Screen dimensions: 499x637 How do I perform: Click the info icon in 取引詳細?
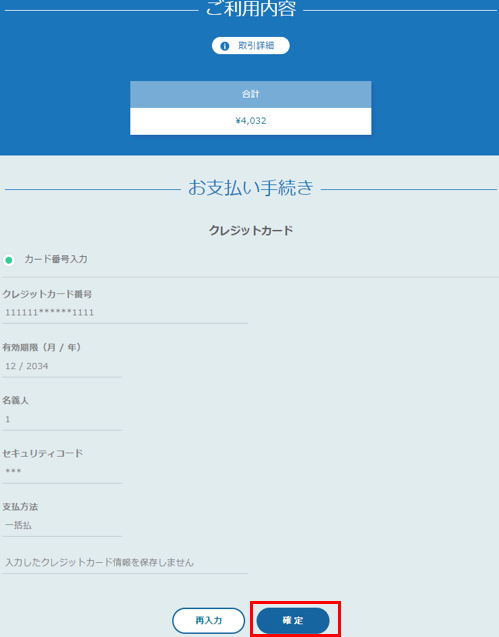pos(225,46)
